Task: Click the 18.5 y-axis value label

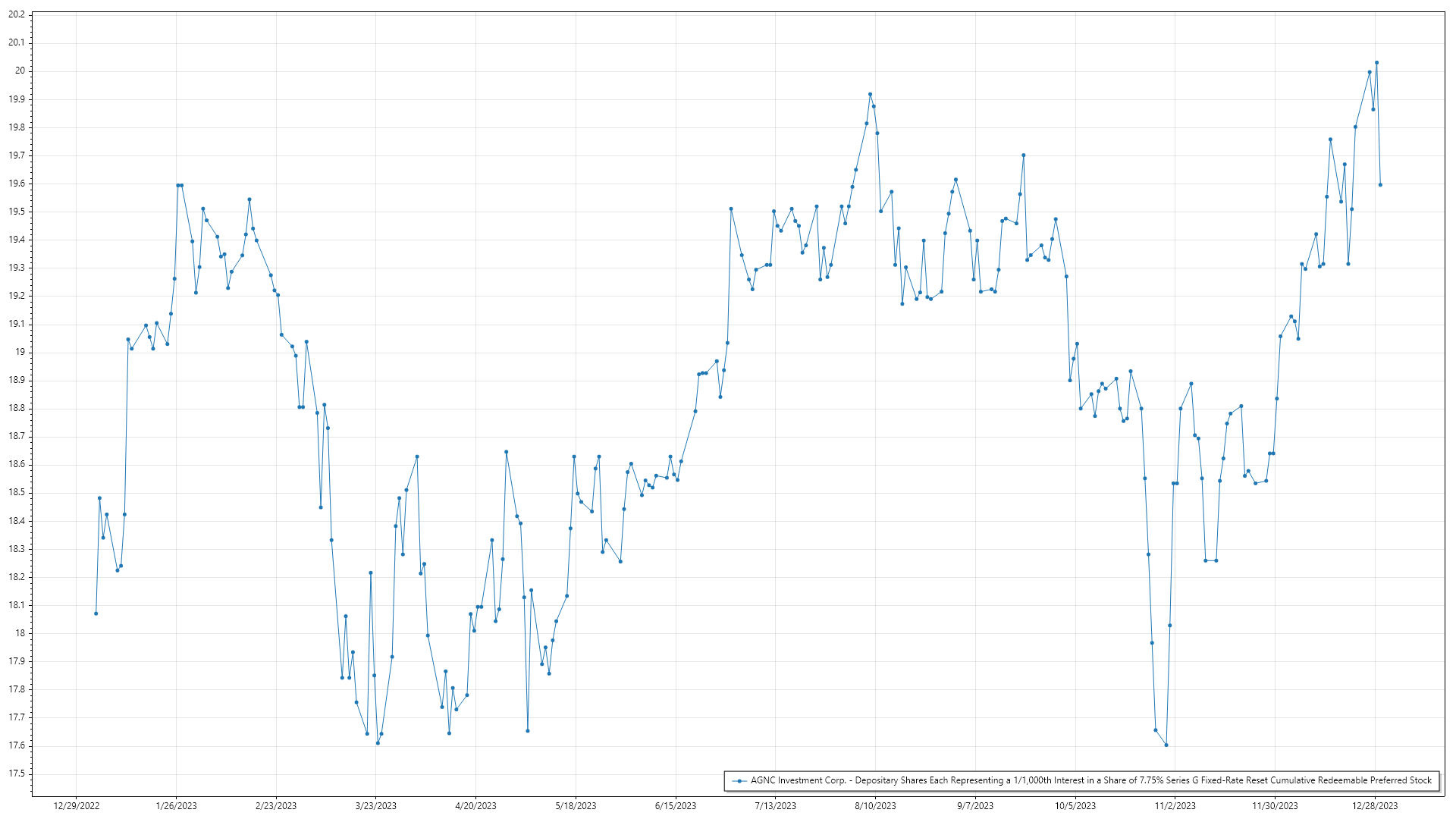Action: click(17, 492)
